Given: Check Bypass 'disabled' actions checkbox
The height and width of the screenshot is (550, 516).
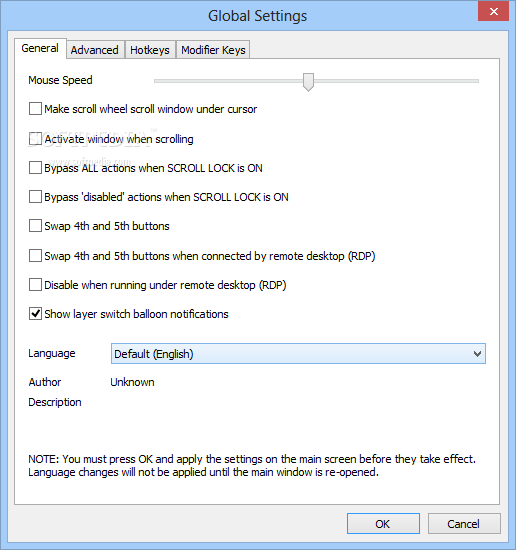Looking at the screenshot, I should tap(35, 197).
